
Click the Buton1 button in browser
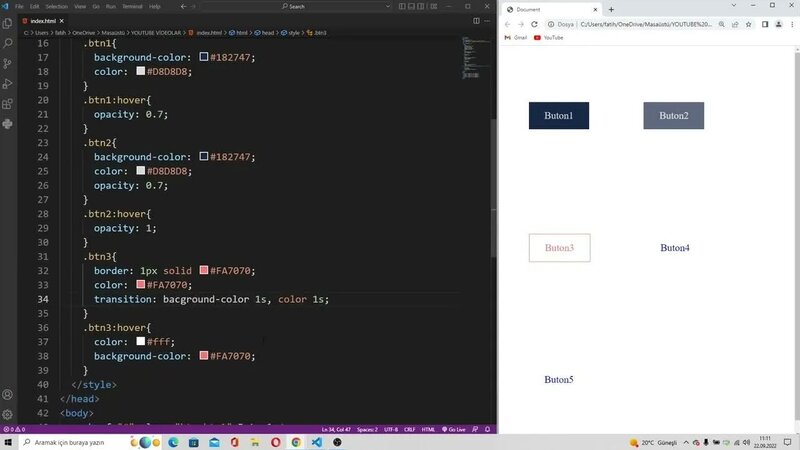(x=559, y=115)
